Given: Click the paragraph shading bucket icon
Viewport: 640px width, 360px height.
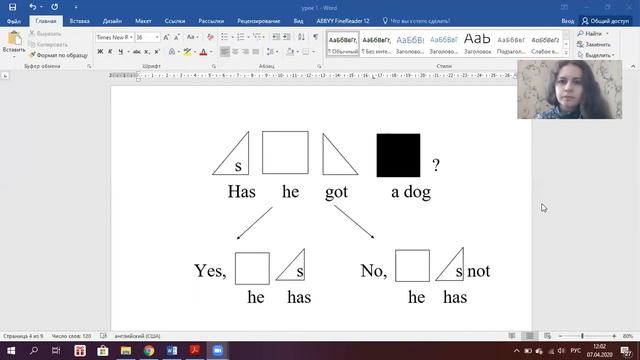Looking at the screenshot, I should (x=290, y=52).
